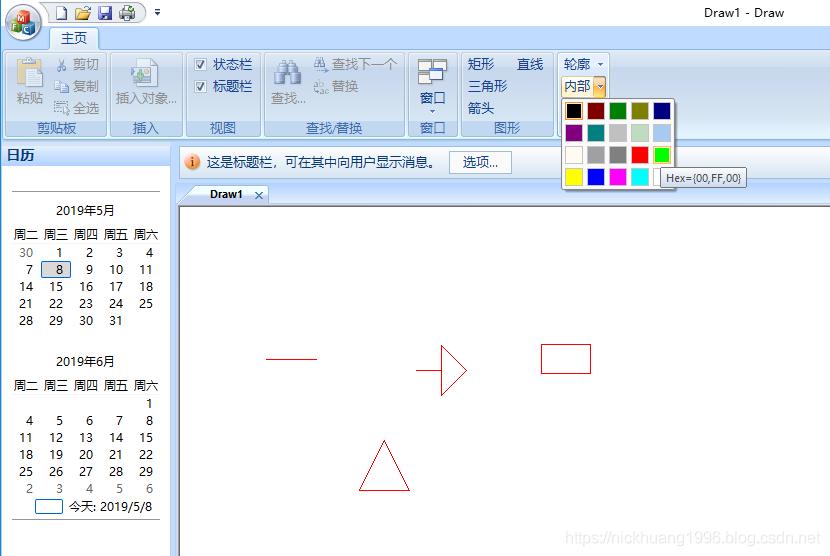
Task: Close the Draw1 document tab
Action: pyautogui.click(x=259, y=195)
